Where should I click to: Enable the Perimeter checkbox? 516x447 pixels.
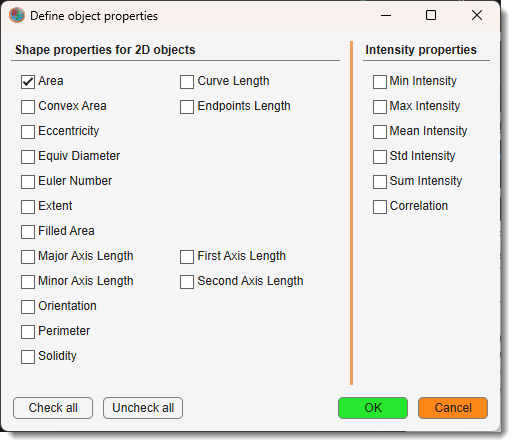pos(28,332)
